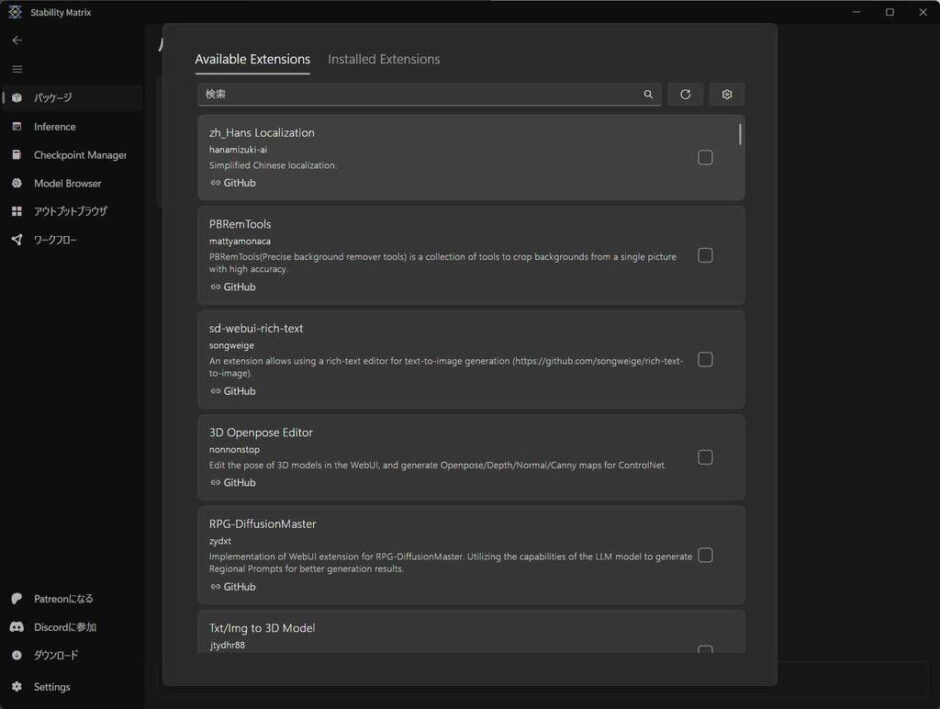Tick the RPG-DiffusionMaster checkbox
The image size is (940, 709).
coord(705,555)
